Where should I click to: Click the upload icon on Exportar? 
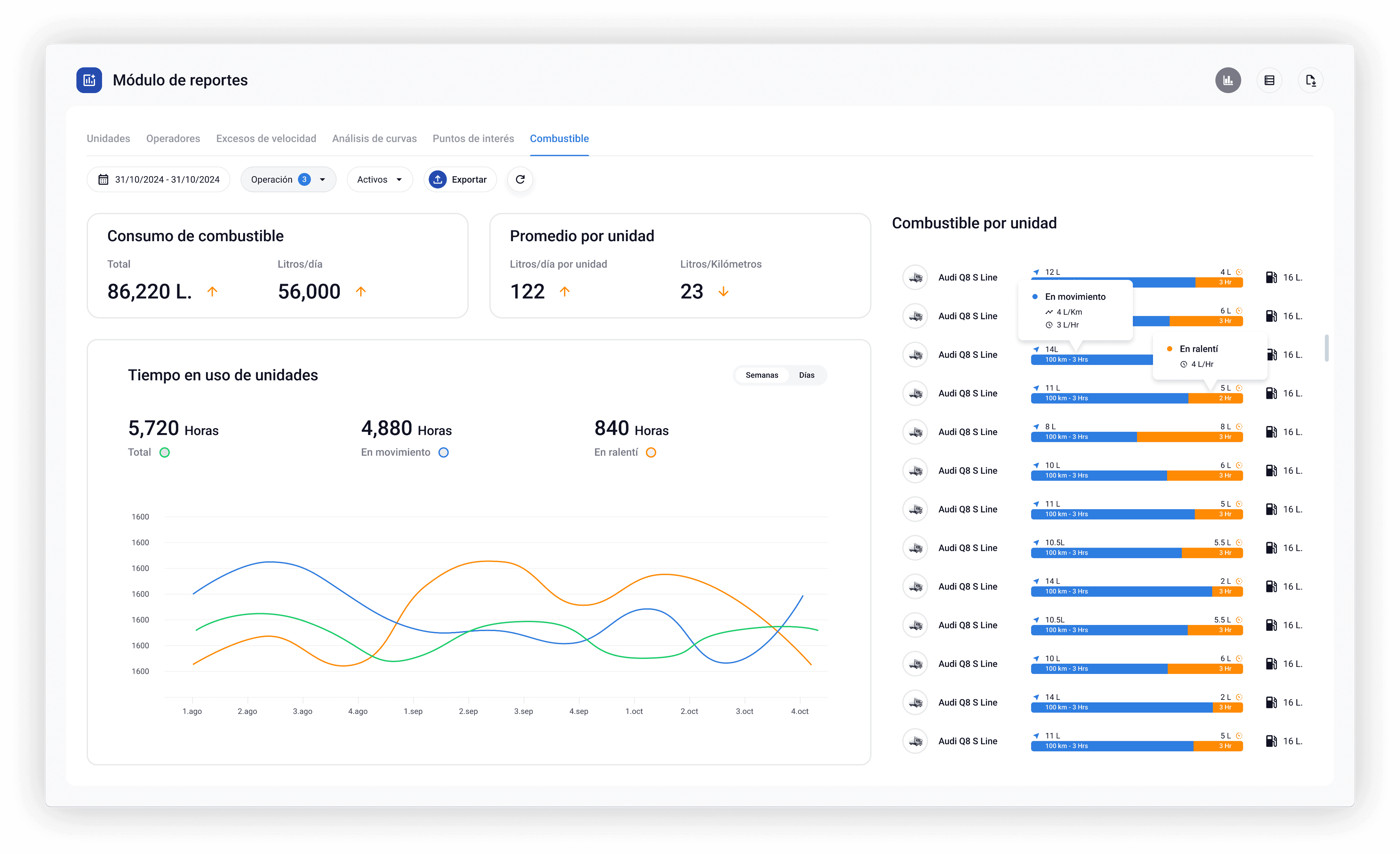[x=438, y=179]
